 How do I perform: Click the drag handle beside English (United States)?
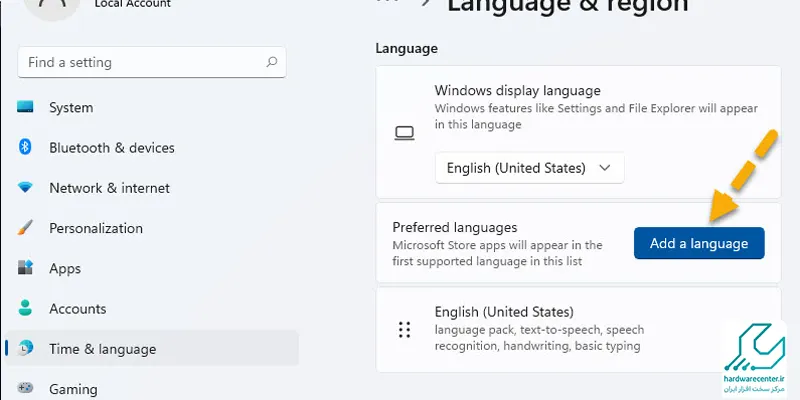(x=405, y=330)
